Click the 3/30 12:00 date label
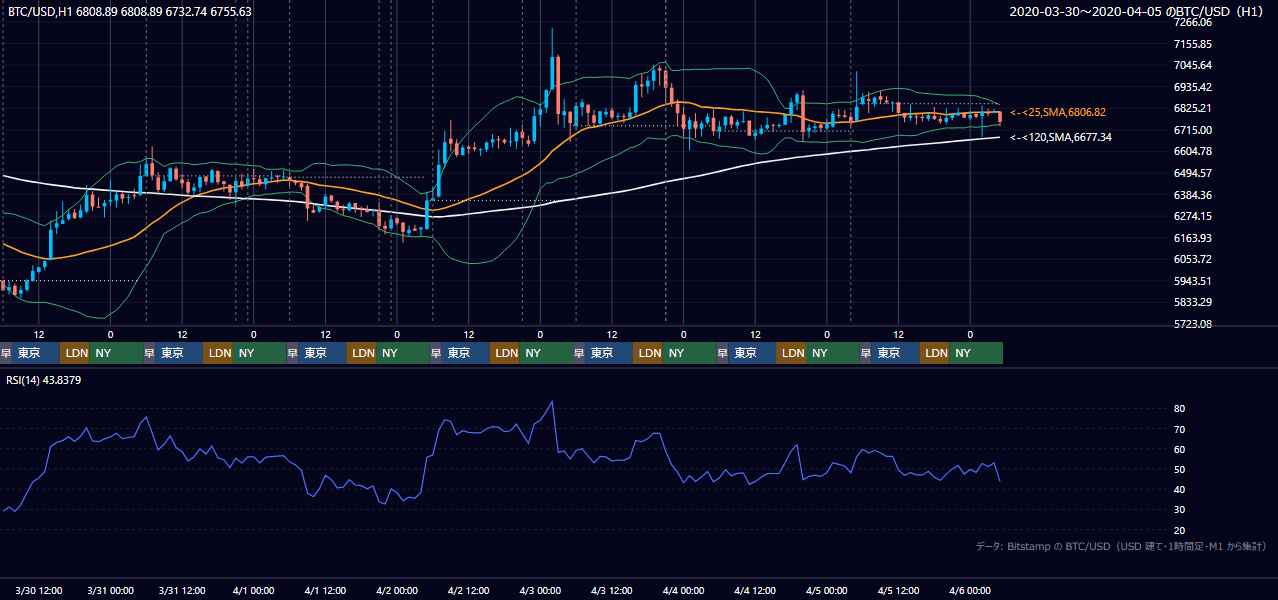Viewport: 1278px width, 600px height. click(39, 590)
